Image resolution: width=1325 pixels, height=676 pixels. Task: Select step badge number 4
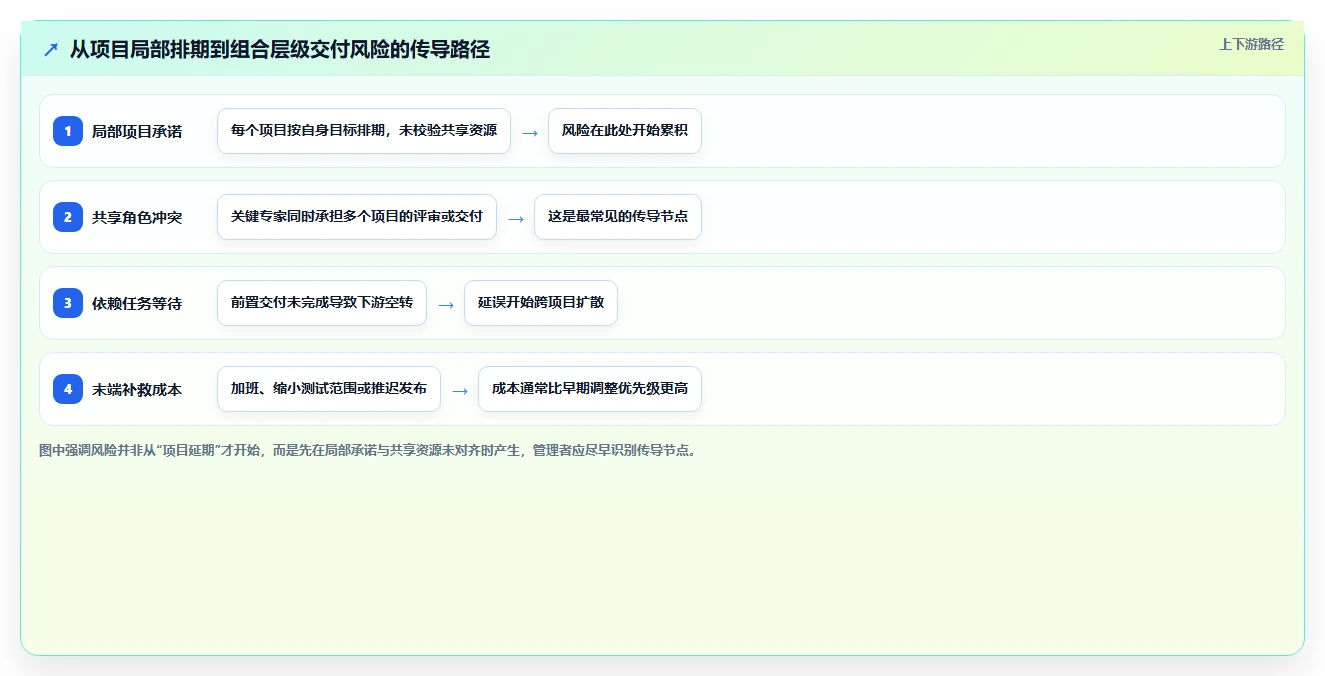(x=68, y=389)
